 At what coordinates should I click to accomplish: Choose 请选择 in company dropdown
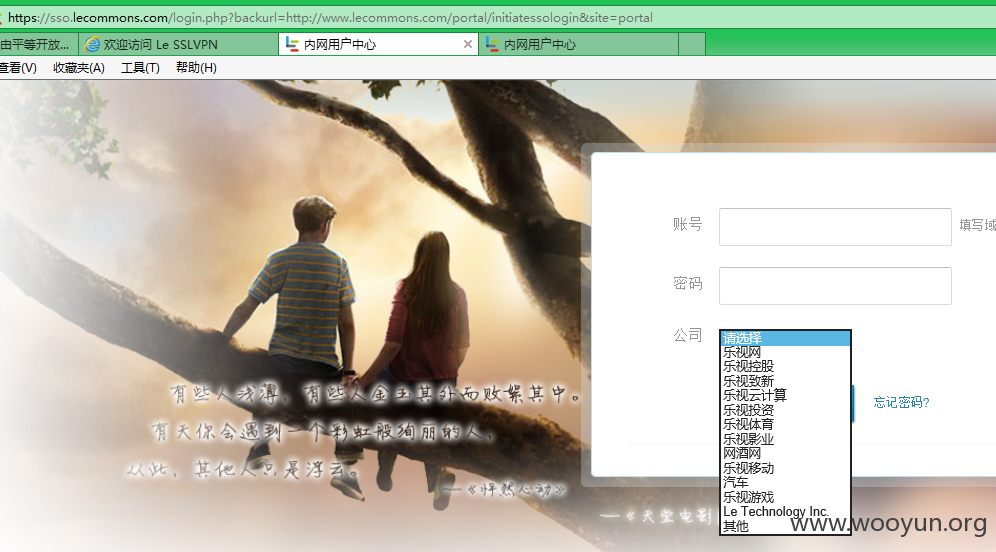(x=786, y=338)
